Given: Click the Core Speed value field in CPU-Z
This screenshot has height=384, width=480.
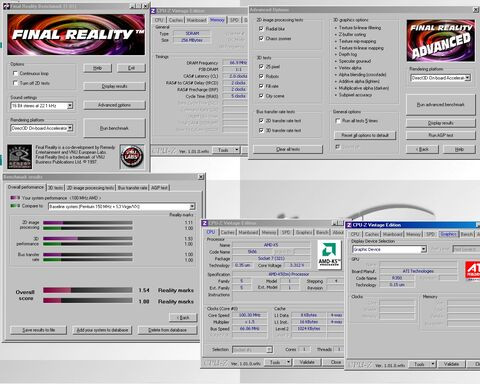Looking at the screenshot, I should pos(249,315).
